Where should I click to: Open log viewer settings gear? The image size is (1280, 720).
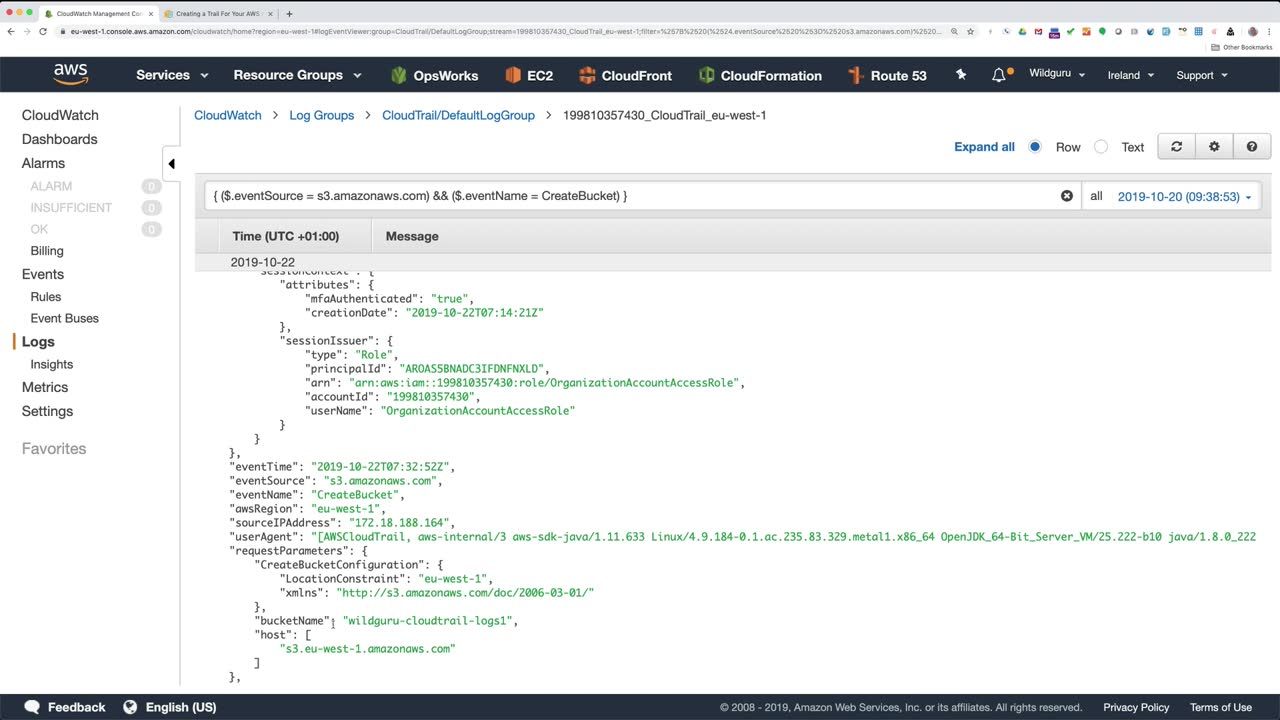1214,147
